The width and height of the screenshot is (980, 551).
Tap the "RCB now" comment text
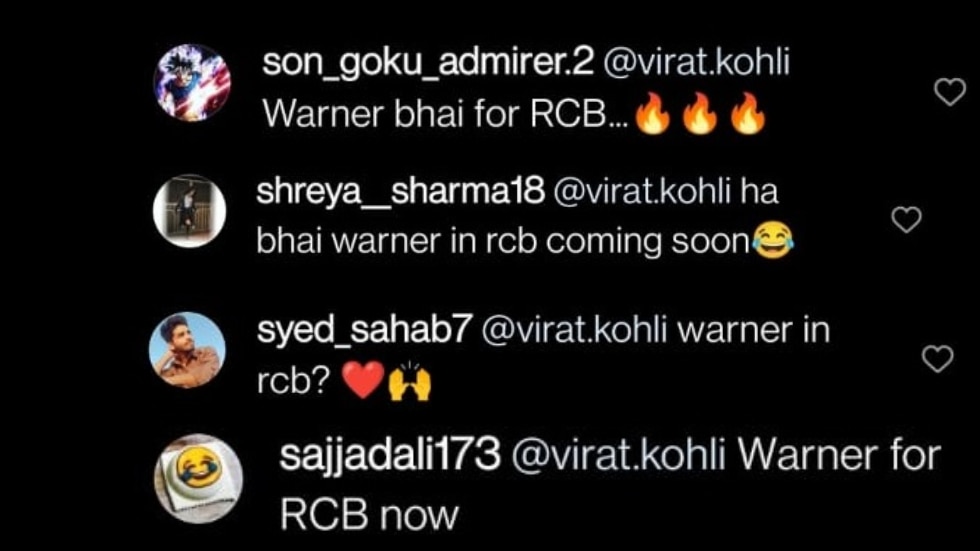(369, 515)
